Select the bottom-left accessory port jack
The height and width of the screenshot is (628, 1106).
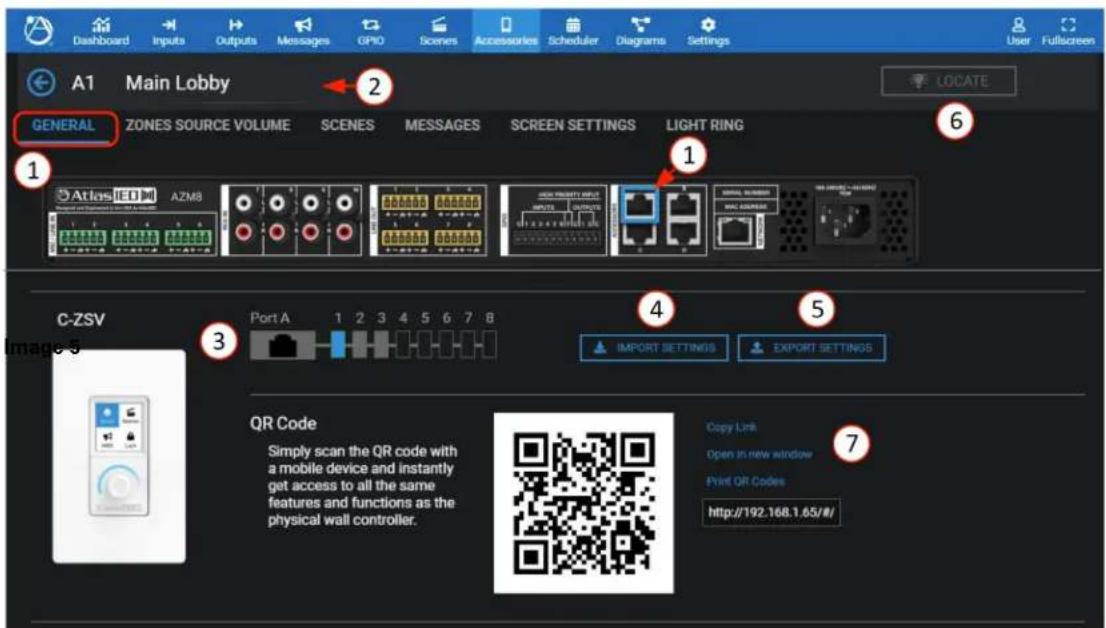click(x=640, y=236)
